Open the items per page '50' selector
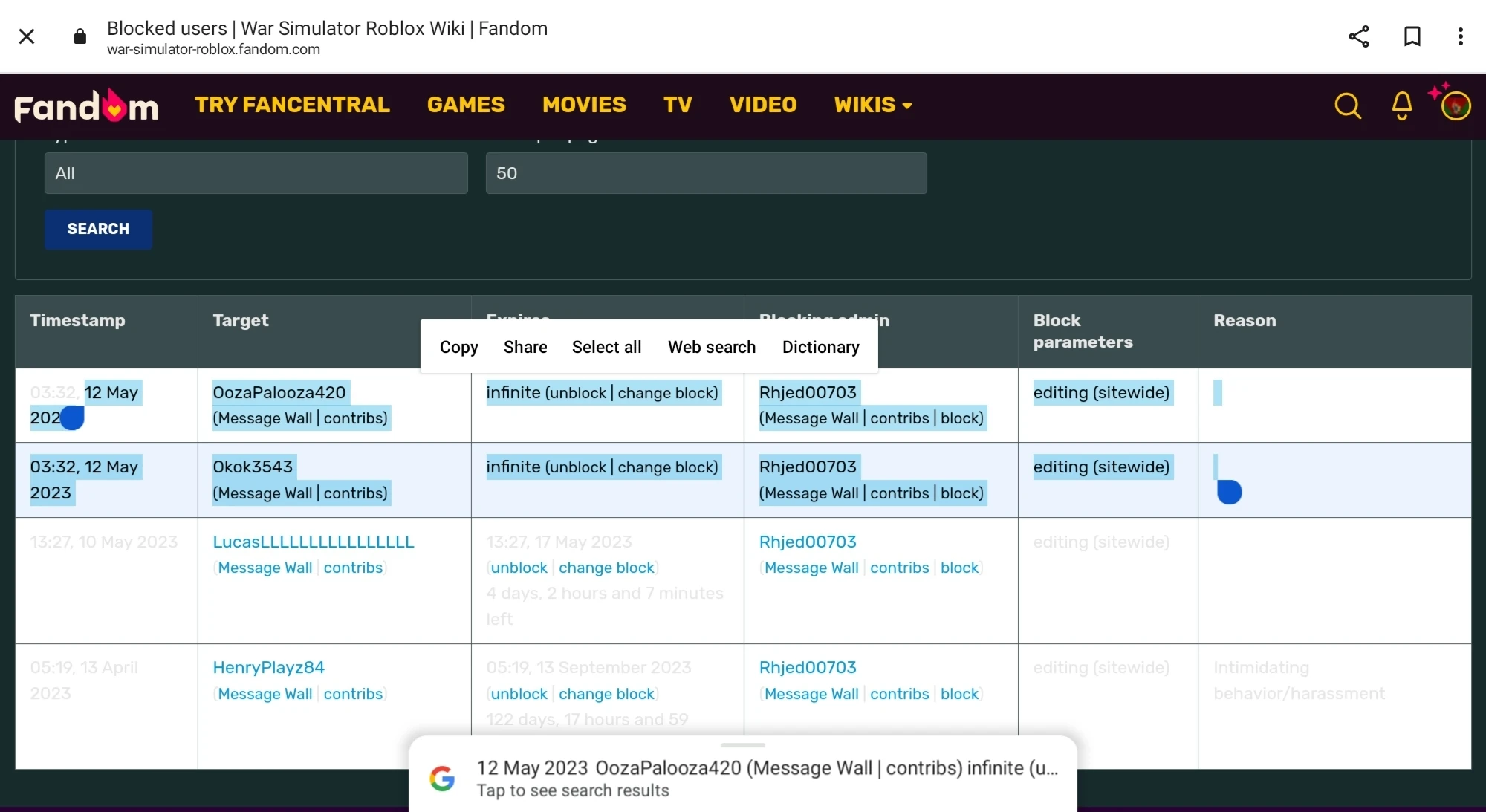The width and height of the screenshot is (1486, 812). (x=706, y=173)
